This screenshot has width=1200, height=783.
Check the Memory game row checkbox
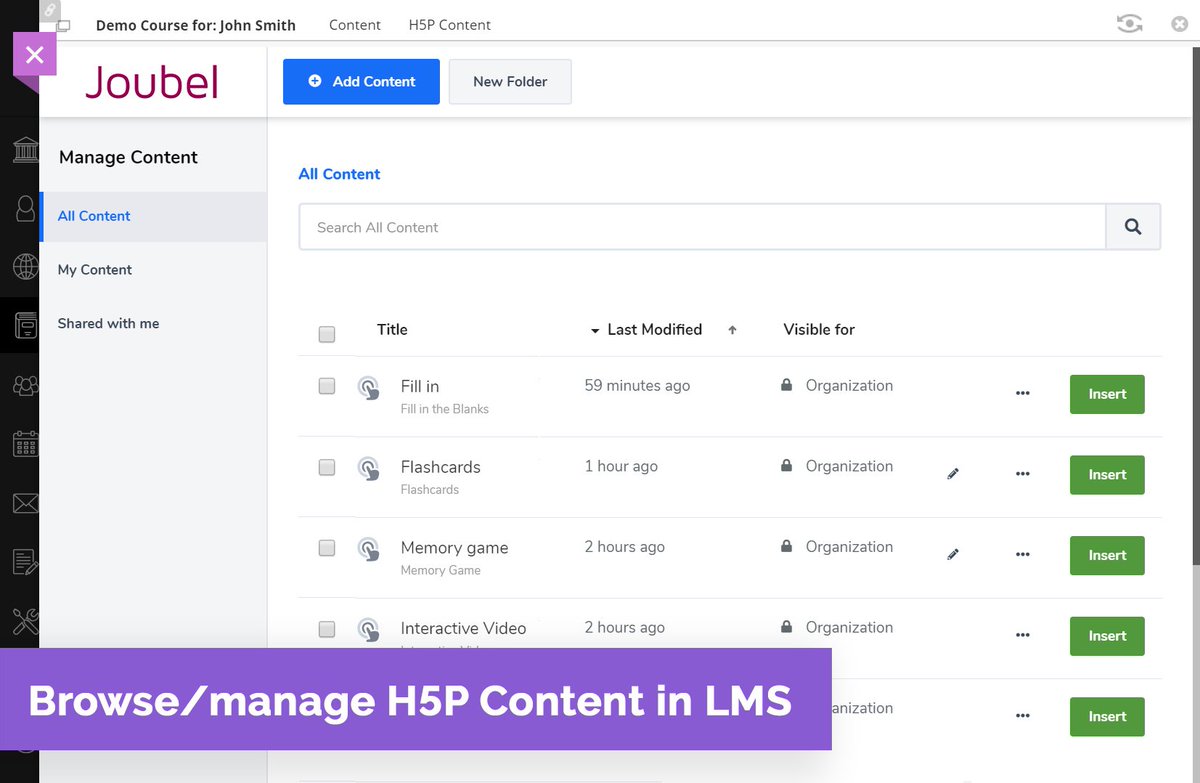pyautogui.click(x=327, y=548)
